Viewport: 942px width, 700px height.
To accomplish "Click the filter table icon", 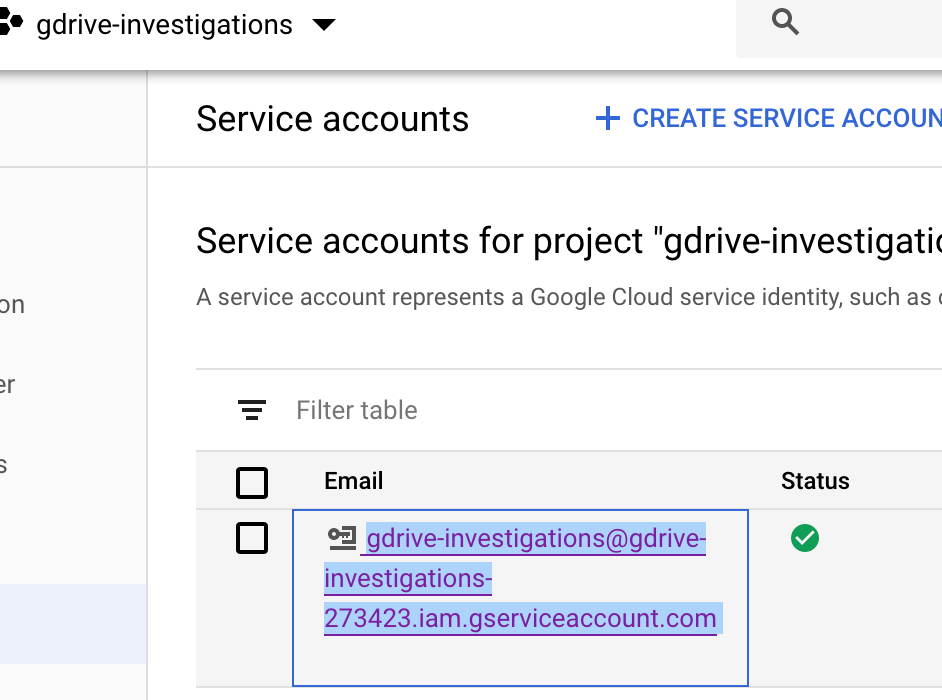I will (x=252, y=410).
